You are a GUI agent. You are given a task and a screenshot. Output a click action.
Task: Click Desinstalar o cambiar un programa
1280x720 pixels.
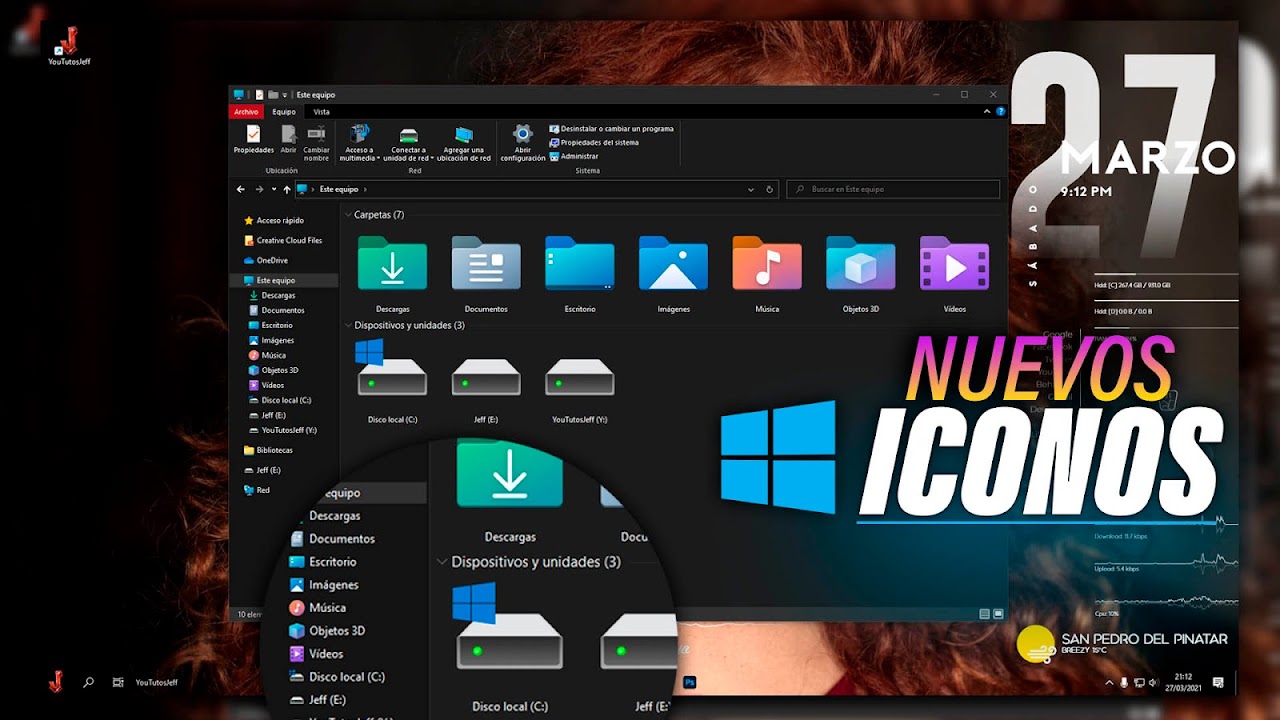pos(611,129)
